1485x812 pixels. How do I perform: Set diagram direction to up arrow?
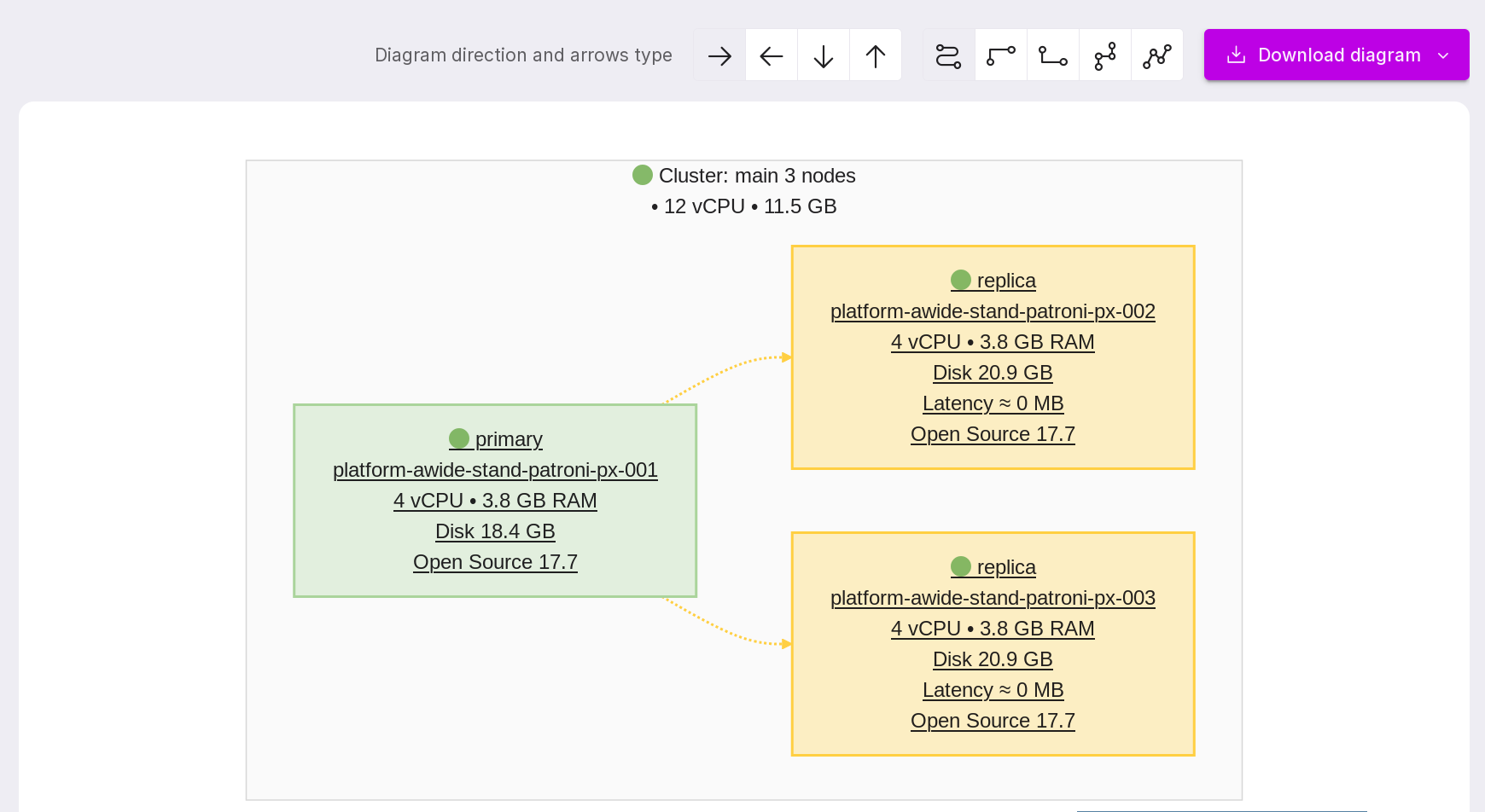click(876, 55)
